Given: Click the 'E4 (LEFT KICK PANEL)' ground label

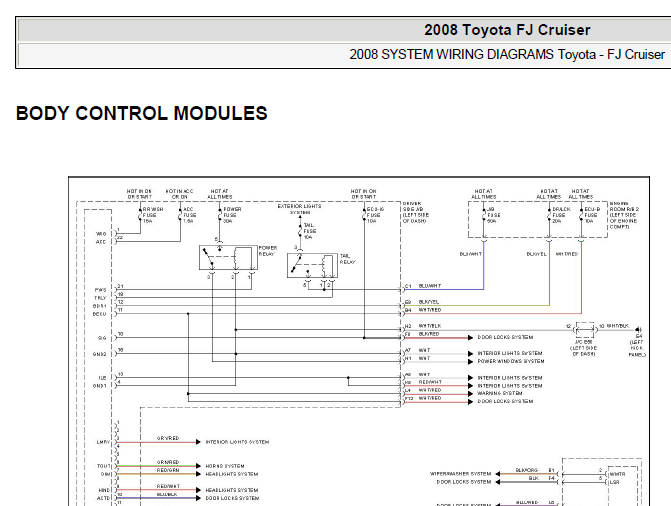Looking at the screenshot, I should point(637,346).
